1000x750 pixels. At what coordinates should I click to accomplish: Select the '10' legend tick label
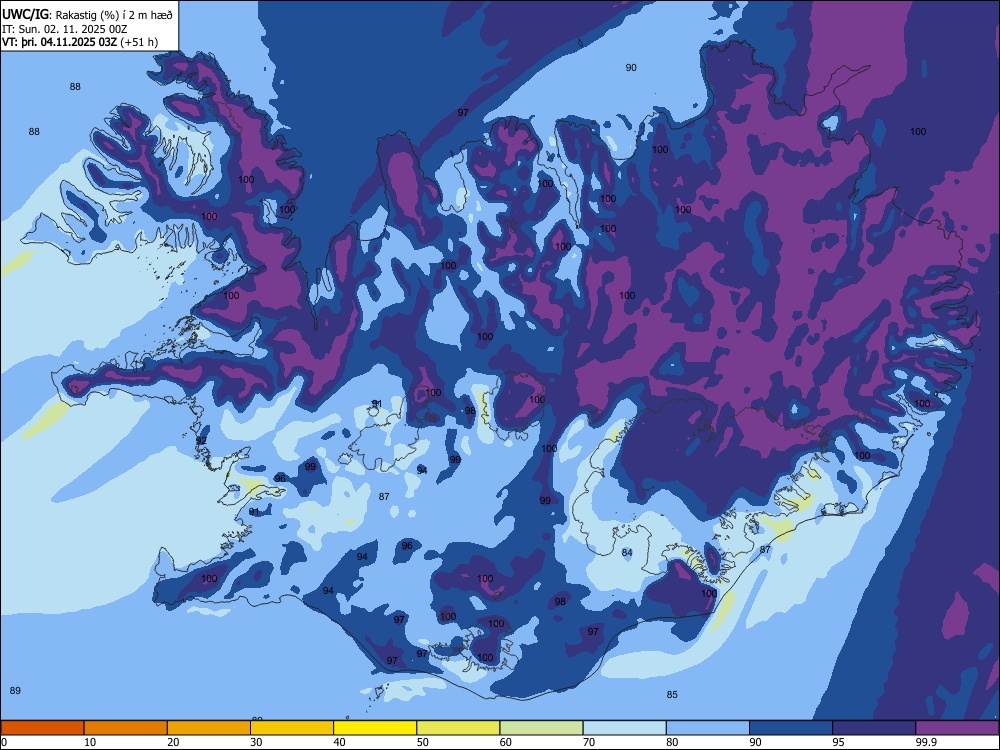pyautogui.click(x=90, y=742)
